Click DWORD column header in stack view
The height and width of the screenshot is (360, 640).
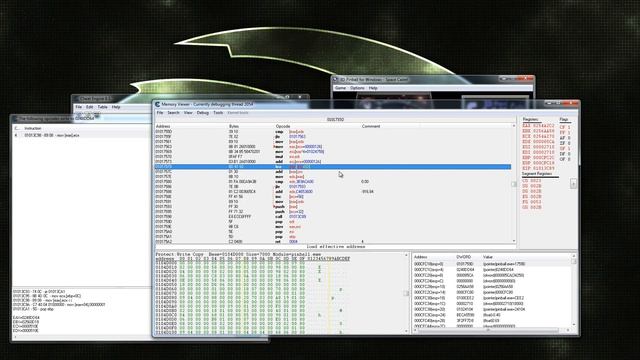(463, 257)
